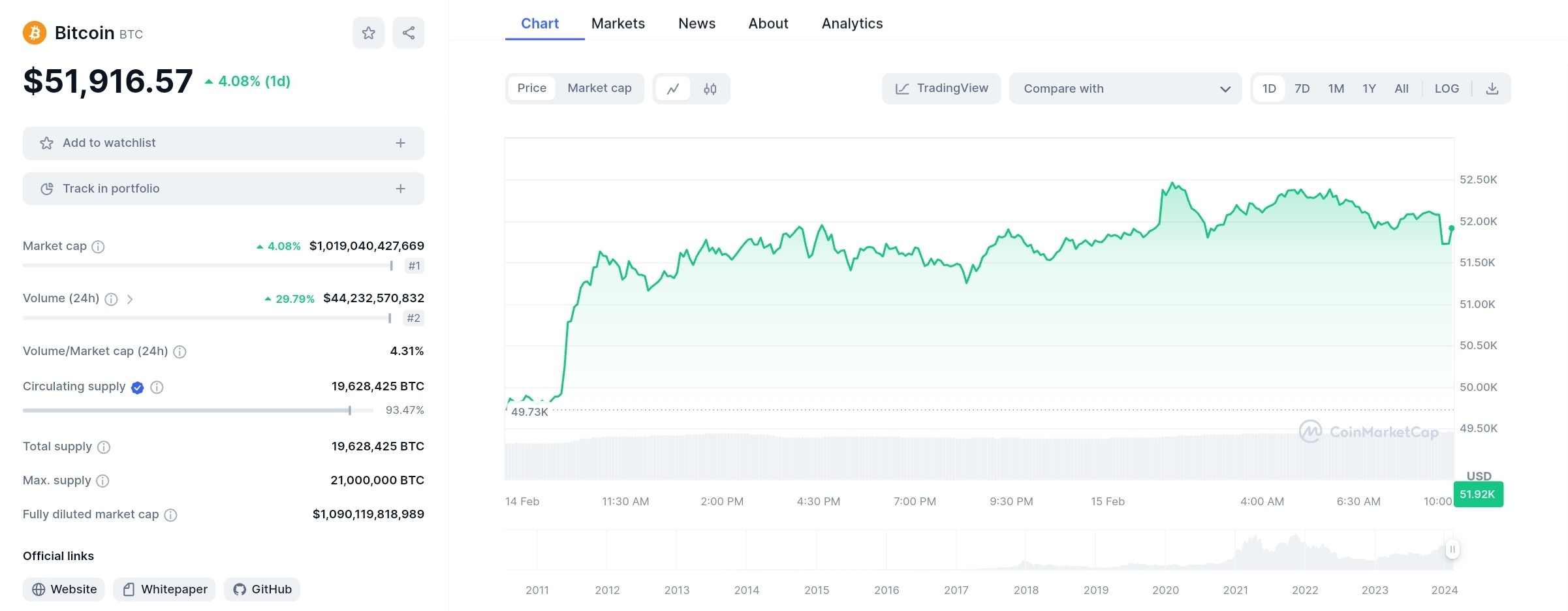Select the 1D time range
Screen dimensions: 1568x611
coord(1269,89)
